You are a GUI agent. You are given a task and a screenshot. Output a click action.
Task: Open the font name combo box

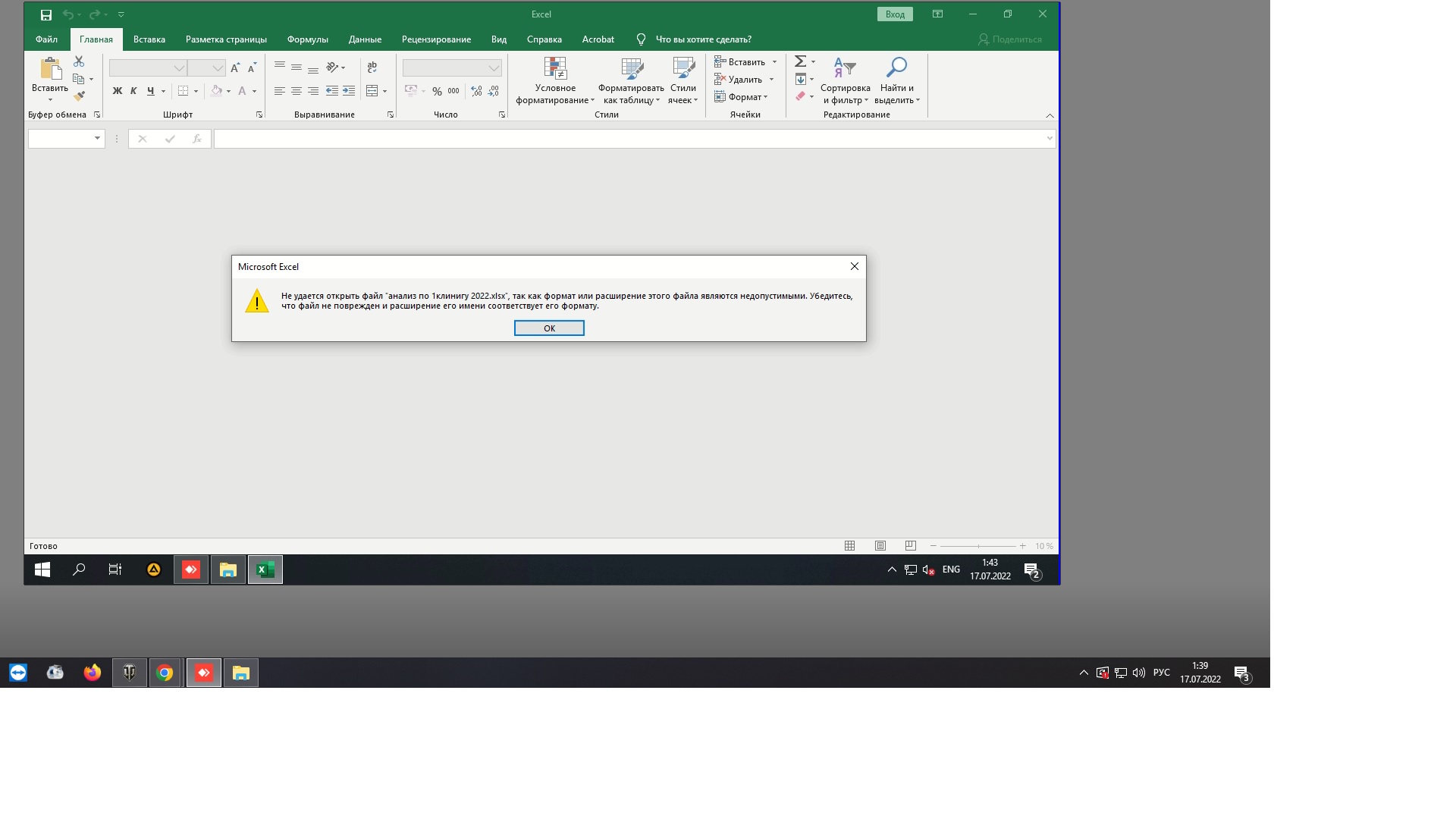point(148,68)
